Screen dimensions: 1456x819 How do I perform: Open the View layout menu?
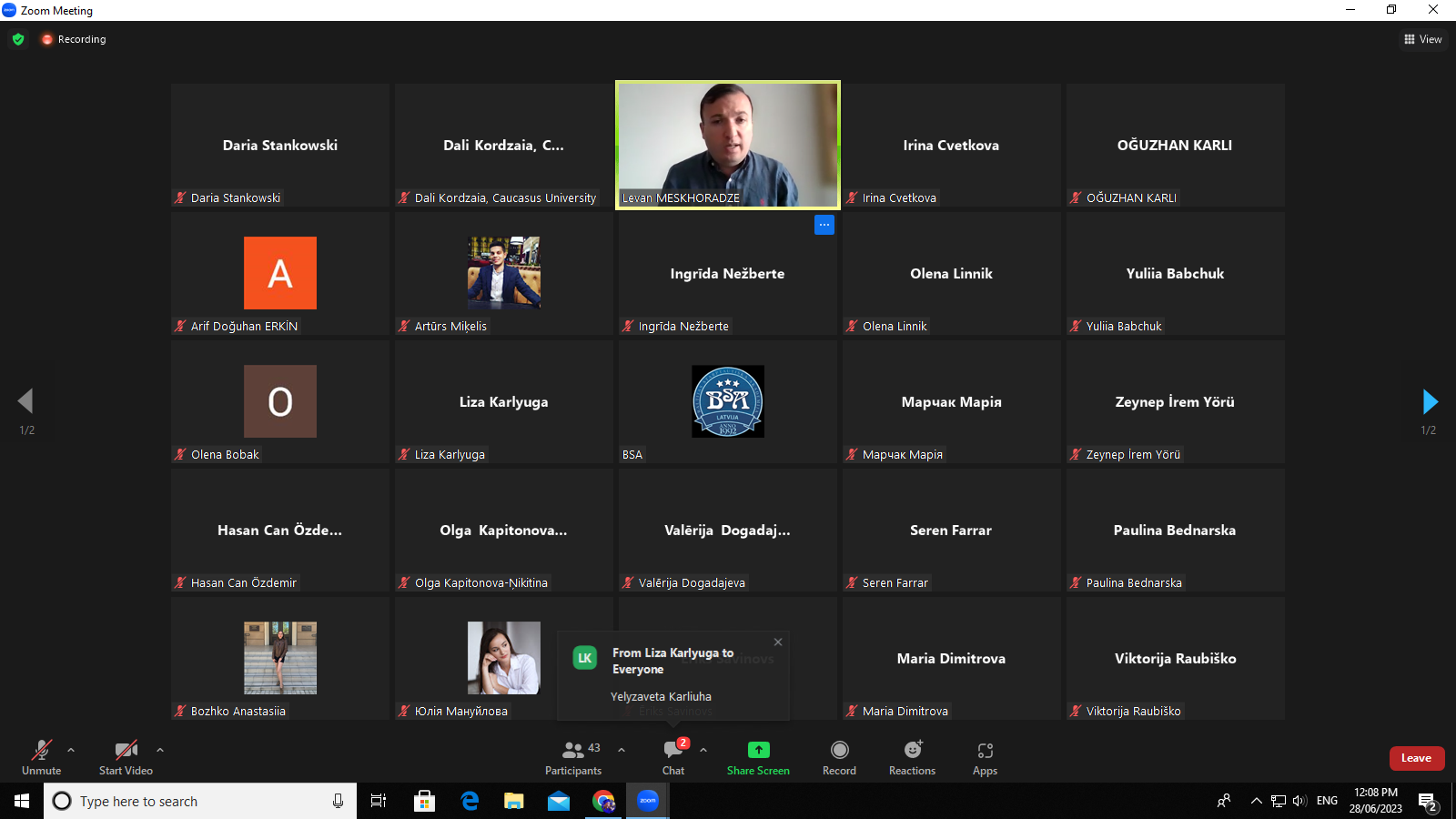coord(1423,39)
